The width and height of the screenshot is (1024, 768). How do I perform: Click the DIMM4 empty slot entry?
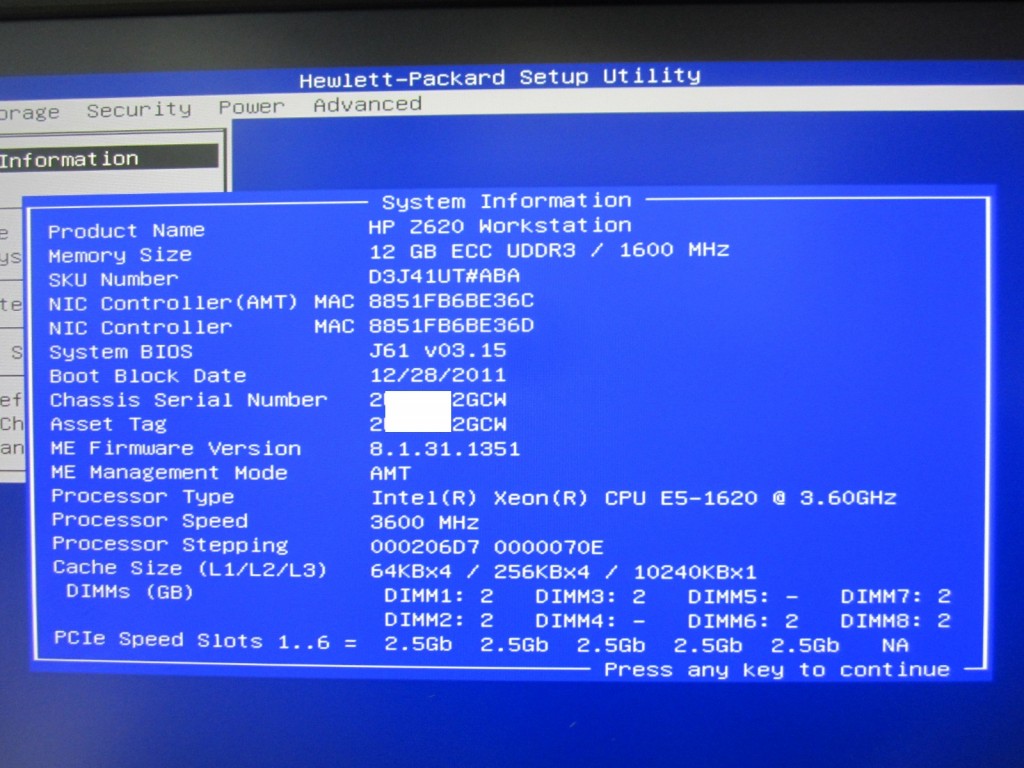pyautogui.click(x=590, y=621)
